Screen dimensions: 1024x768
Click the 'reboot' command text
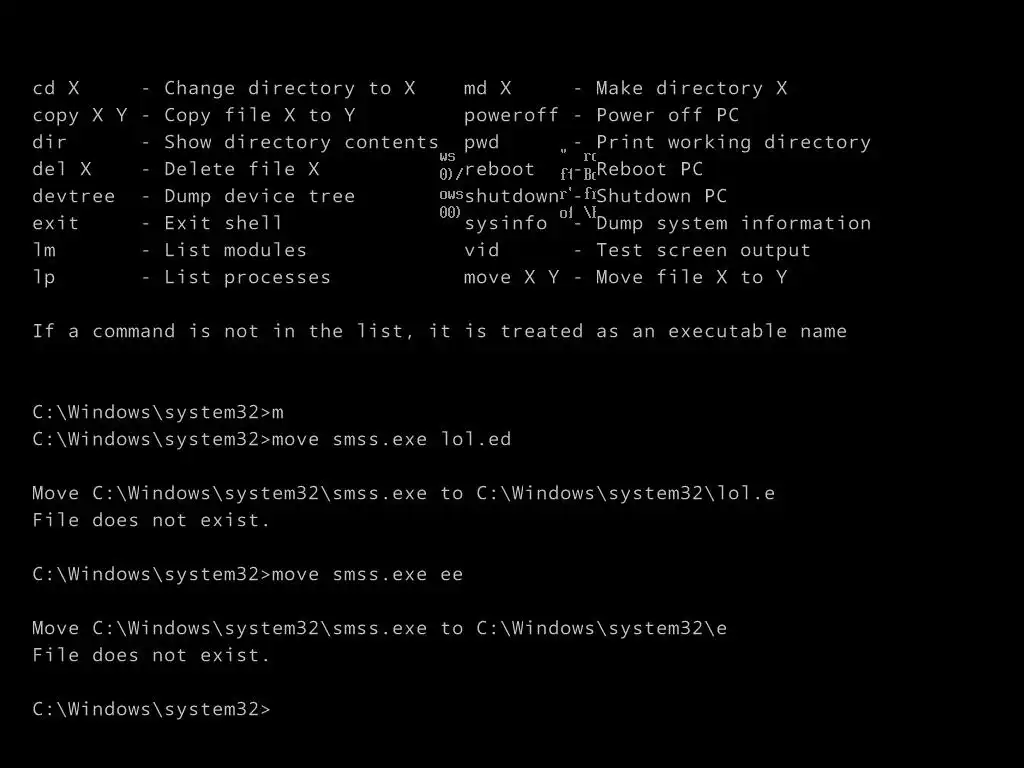click(500, 169)
